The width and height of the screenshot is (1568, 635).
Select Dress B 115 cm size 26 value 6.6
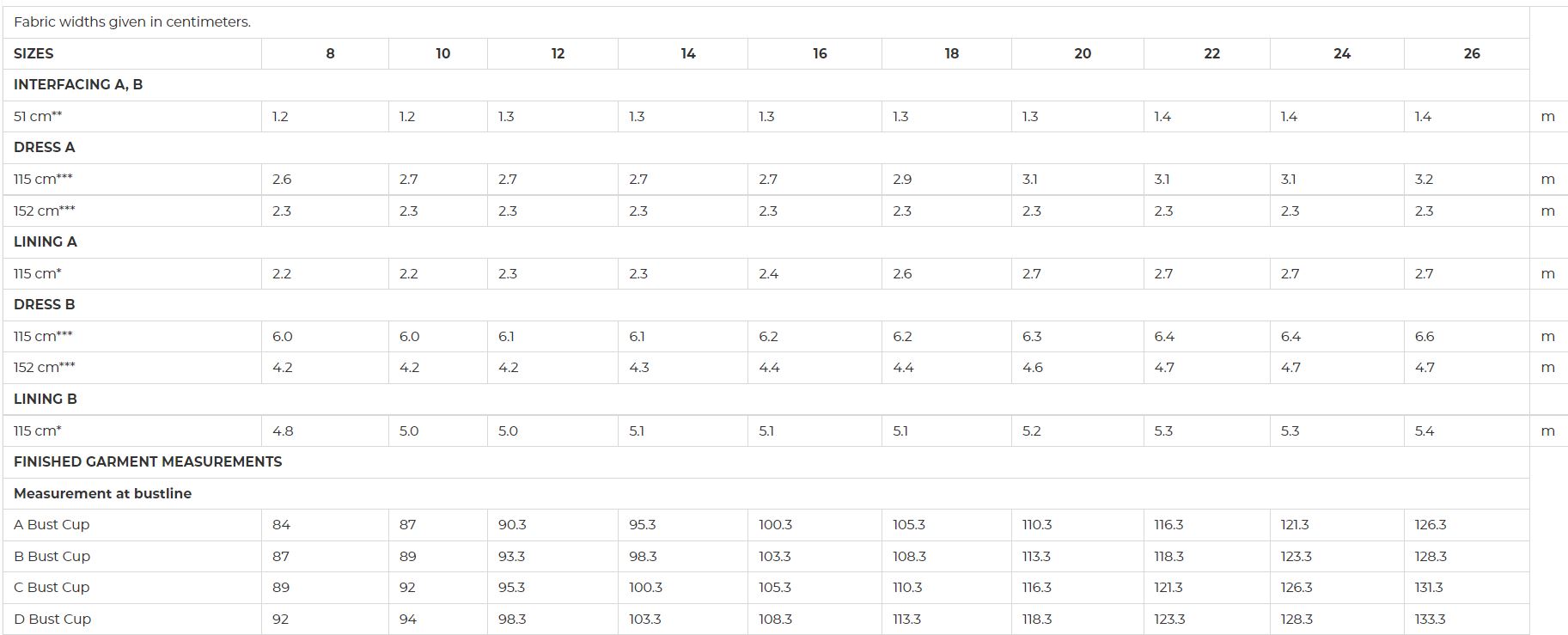tap(1425, 336)
